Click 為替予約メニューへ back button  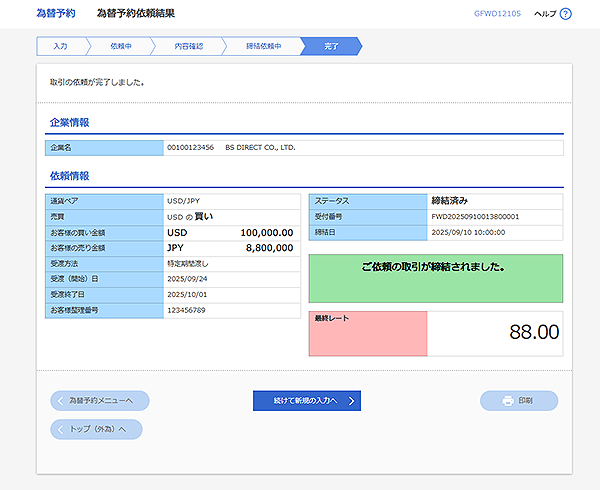[100, 400]
